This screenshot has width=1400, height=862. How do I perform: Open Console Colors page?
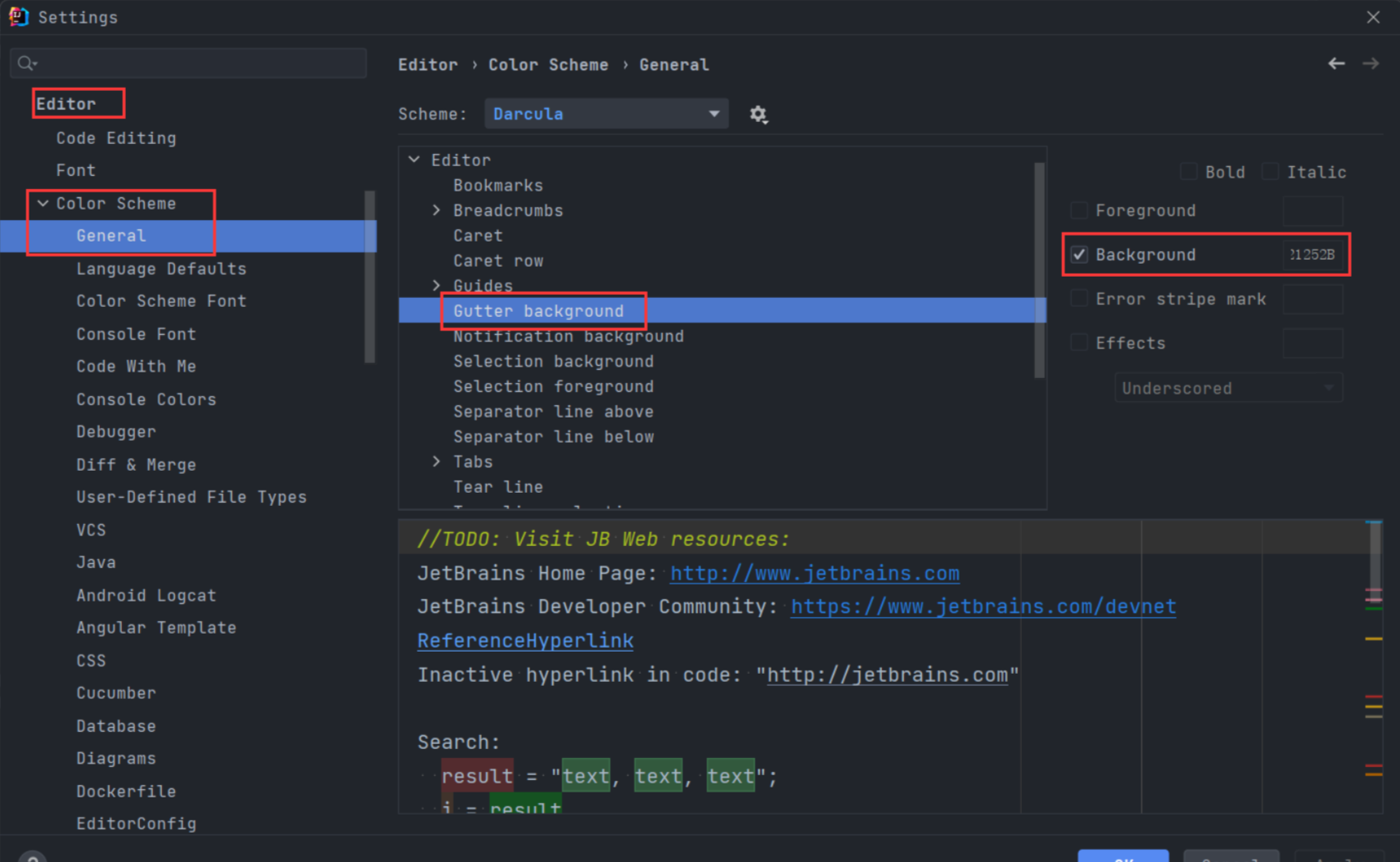click(x=146, y=399)
